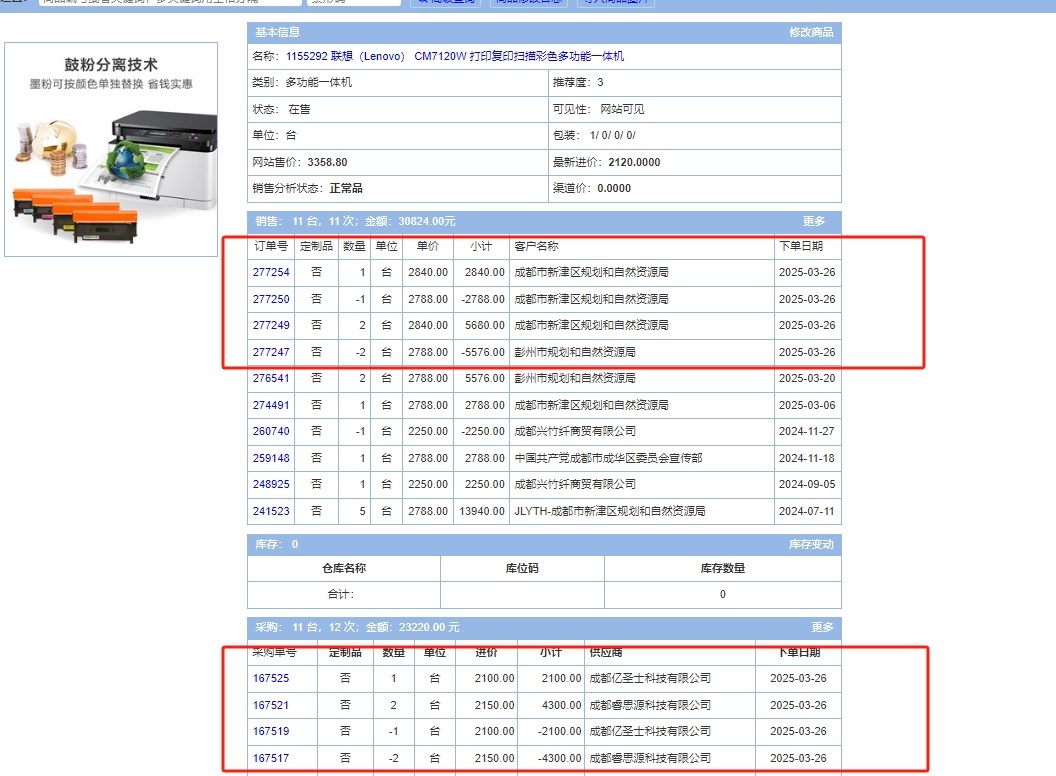
Task: Open sales order 277247
Action: (x=271, y=352)
